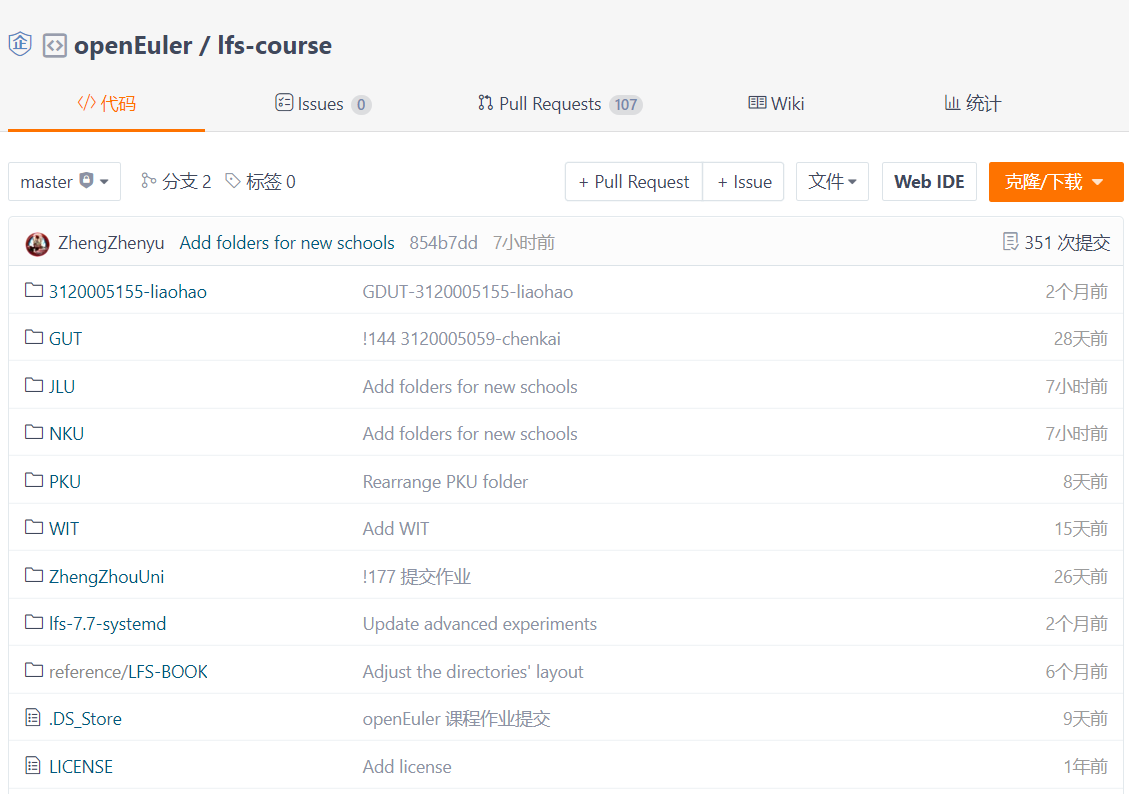
Task: Launch the Web IDE button
Action: (929, 182)
